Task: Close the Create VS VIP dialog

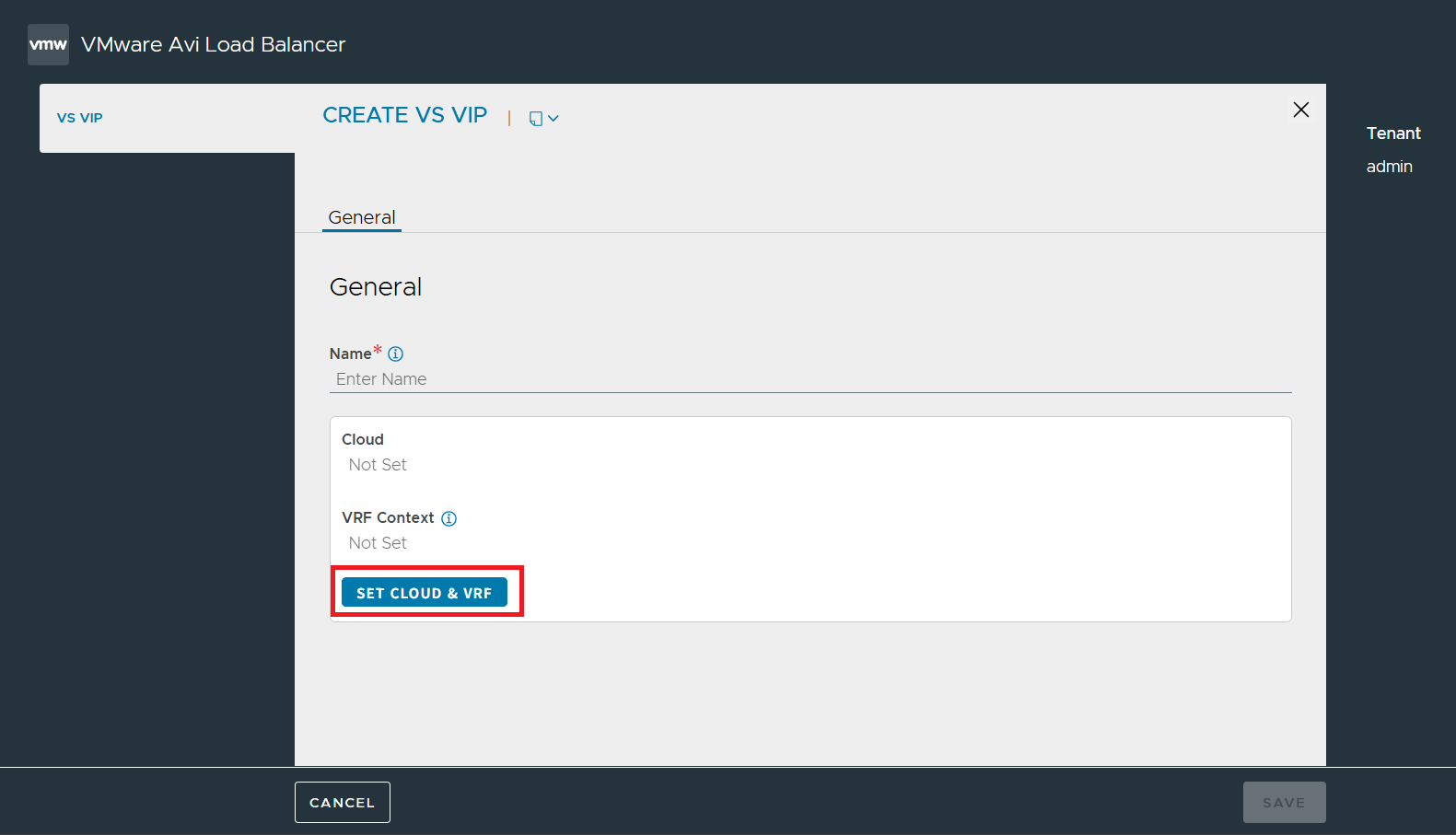Action: point(1300,110)
